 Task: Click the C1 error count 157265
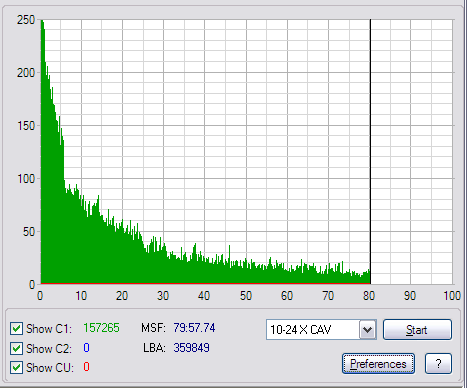[101, 328]
